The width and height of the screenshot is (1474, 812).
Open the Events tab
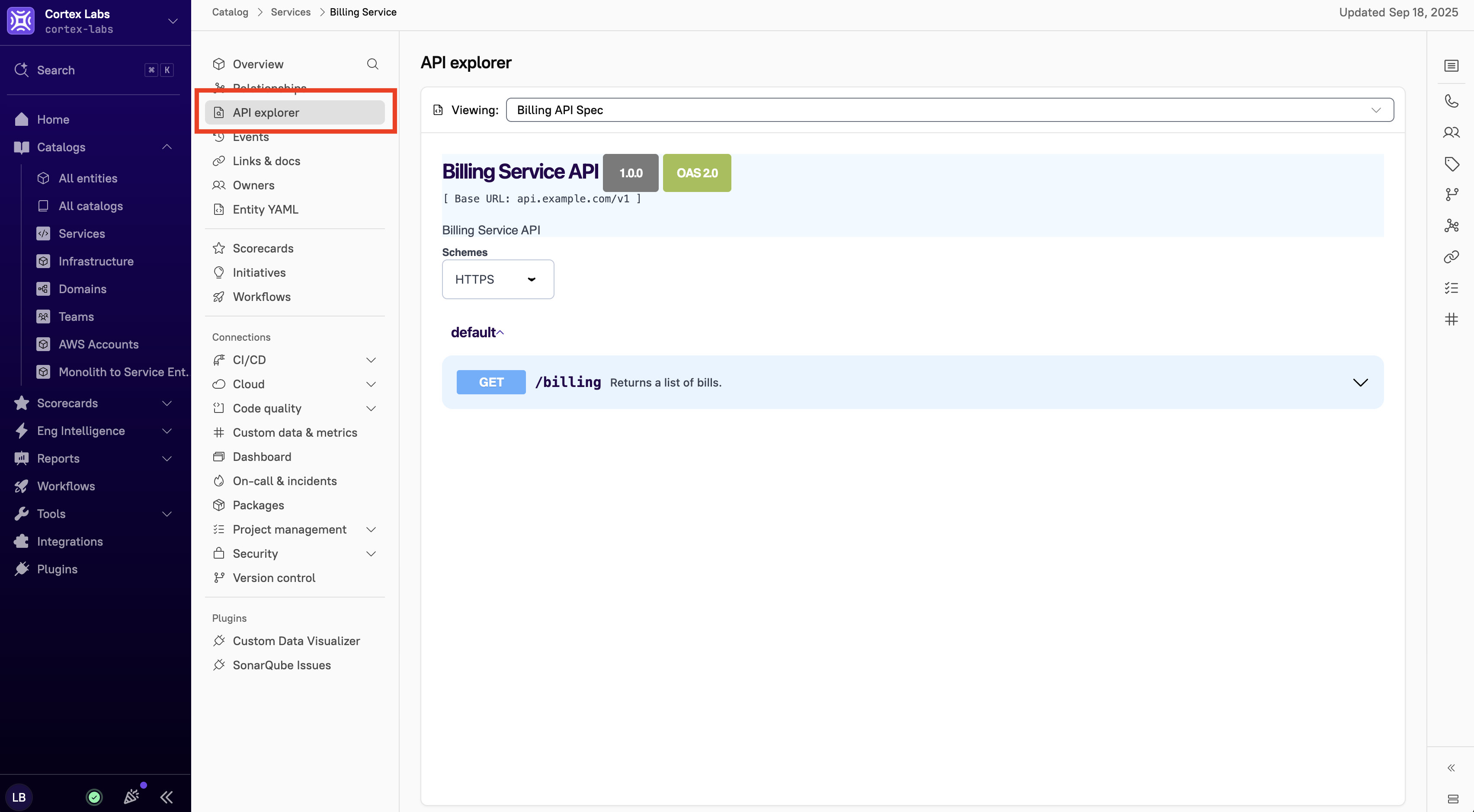(250, 137)
